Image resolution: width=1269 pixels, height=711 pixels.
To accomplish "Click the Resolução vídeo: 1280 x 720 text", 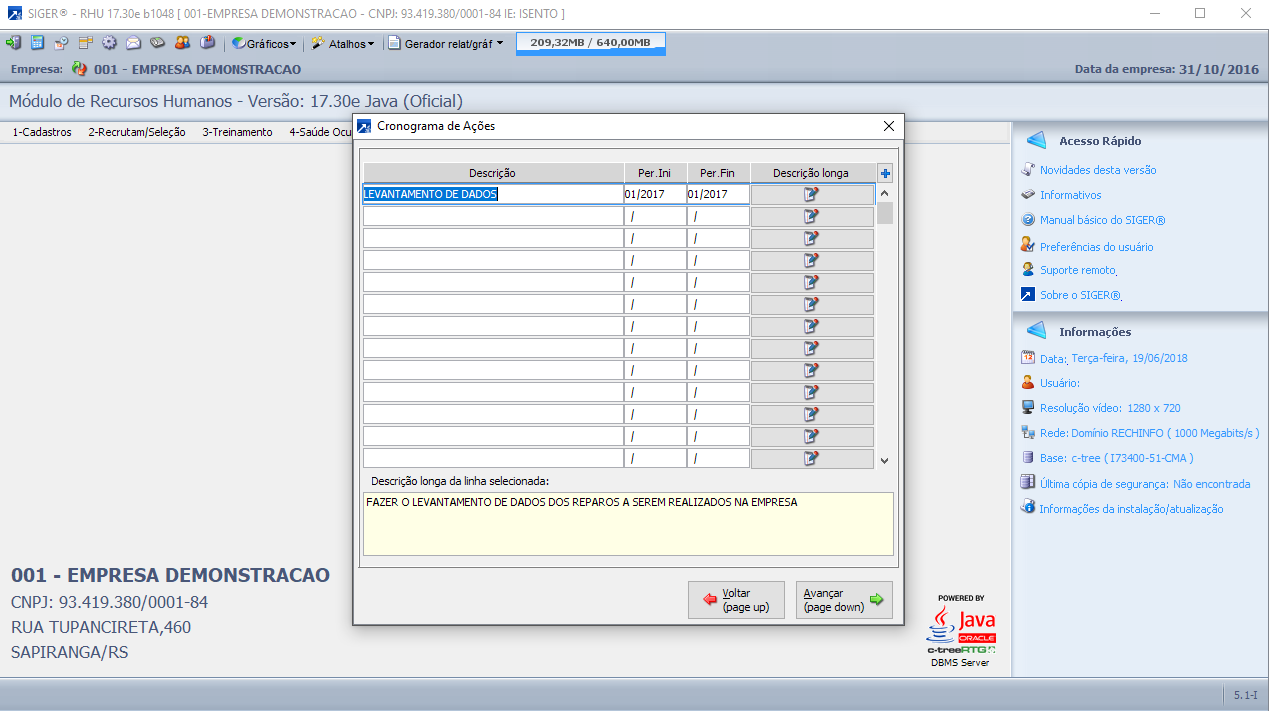I will click(1110, 408).
